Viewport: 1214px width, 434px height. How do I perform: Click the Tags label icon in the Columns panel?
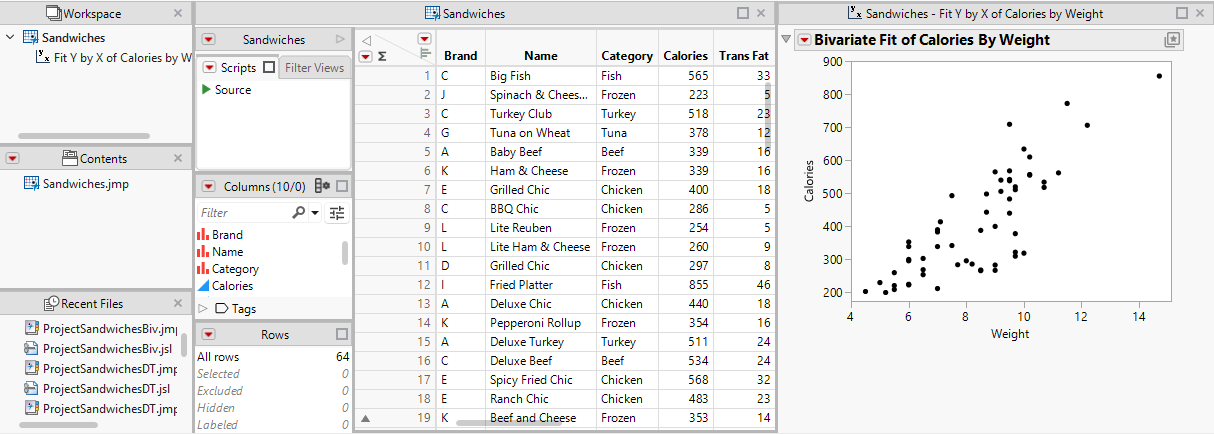point(222,309)
